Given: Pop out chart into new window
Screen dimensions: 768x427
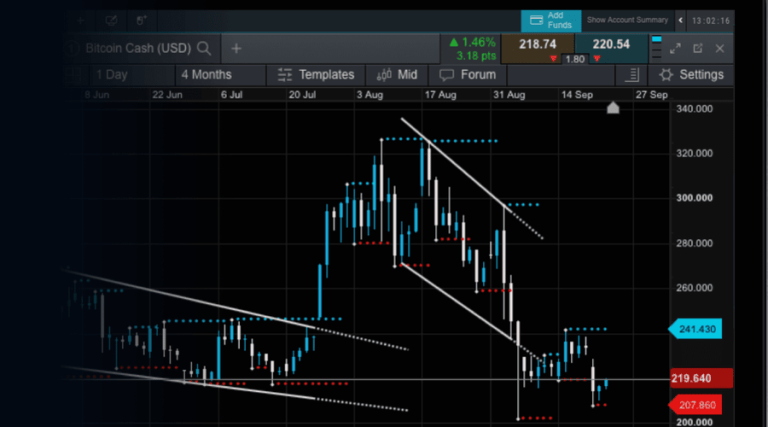Looking at the screenshot, I should pyautogui.click(x=698, y=48).
